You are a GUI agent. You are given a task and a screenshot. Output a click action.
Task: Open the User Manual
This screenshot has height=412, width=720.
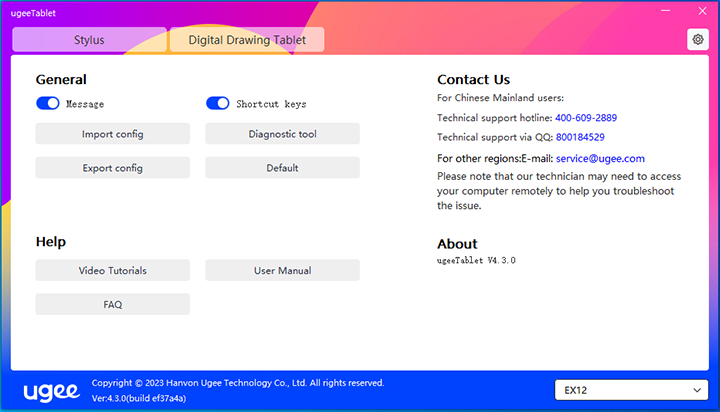pos(282,270)
